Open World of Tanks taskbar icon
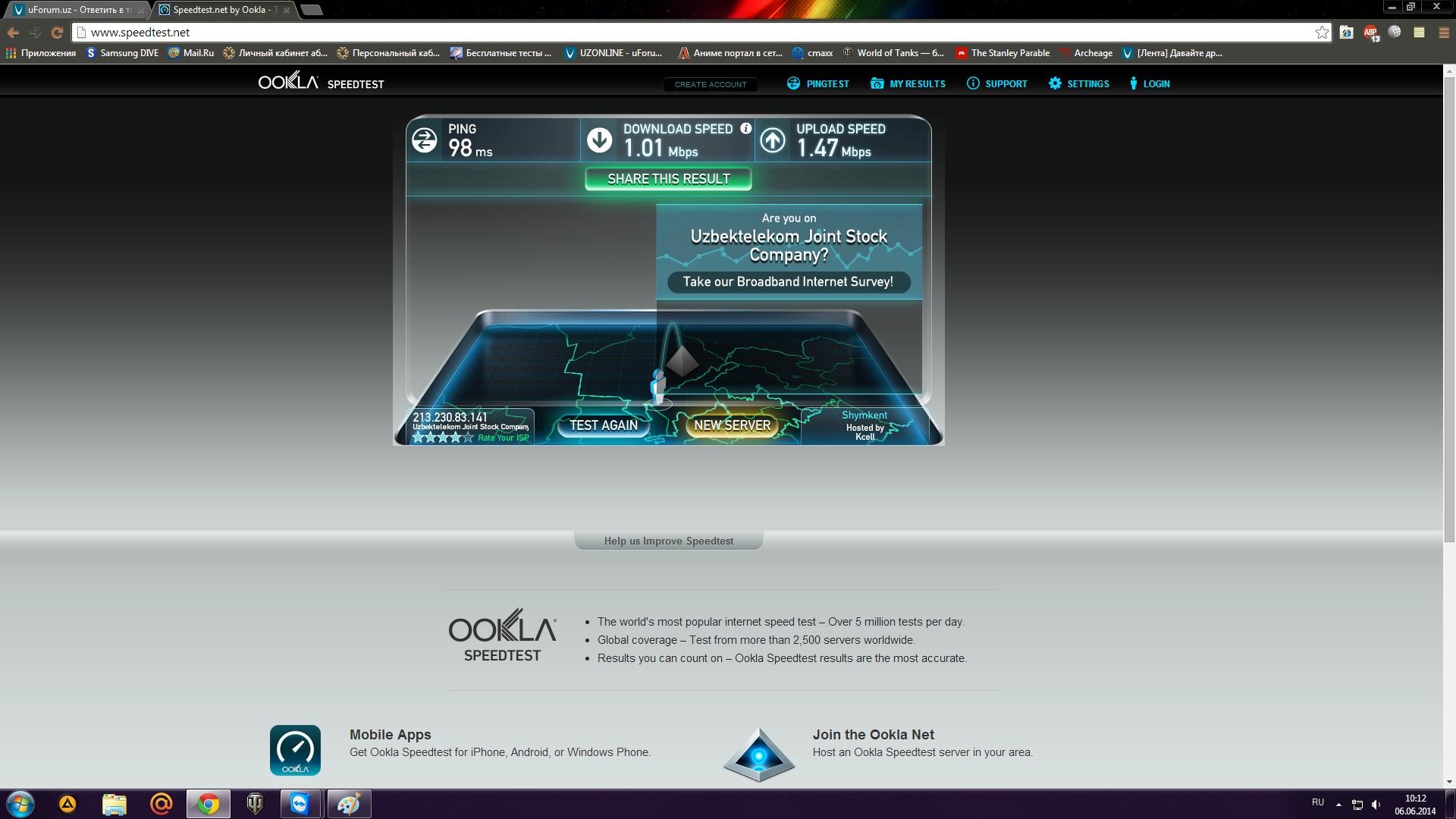Image resolution: width=1456 pixels, height=819 pixels. (255, 804)
